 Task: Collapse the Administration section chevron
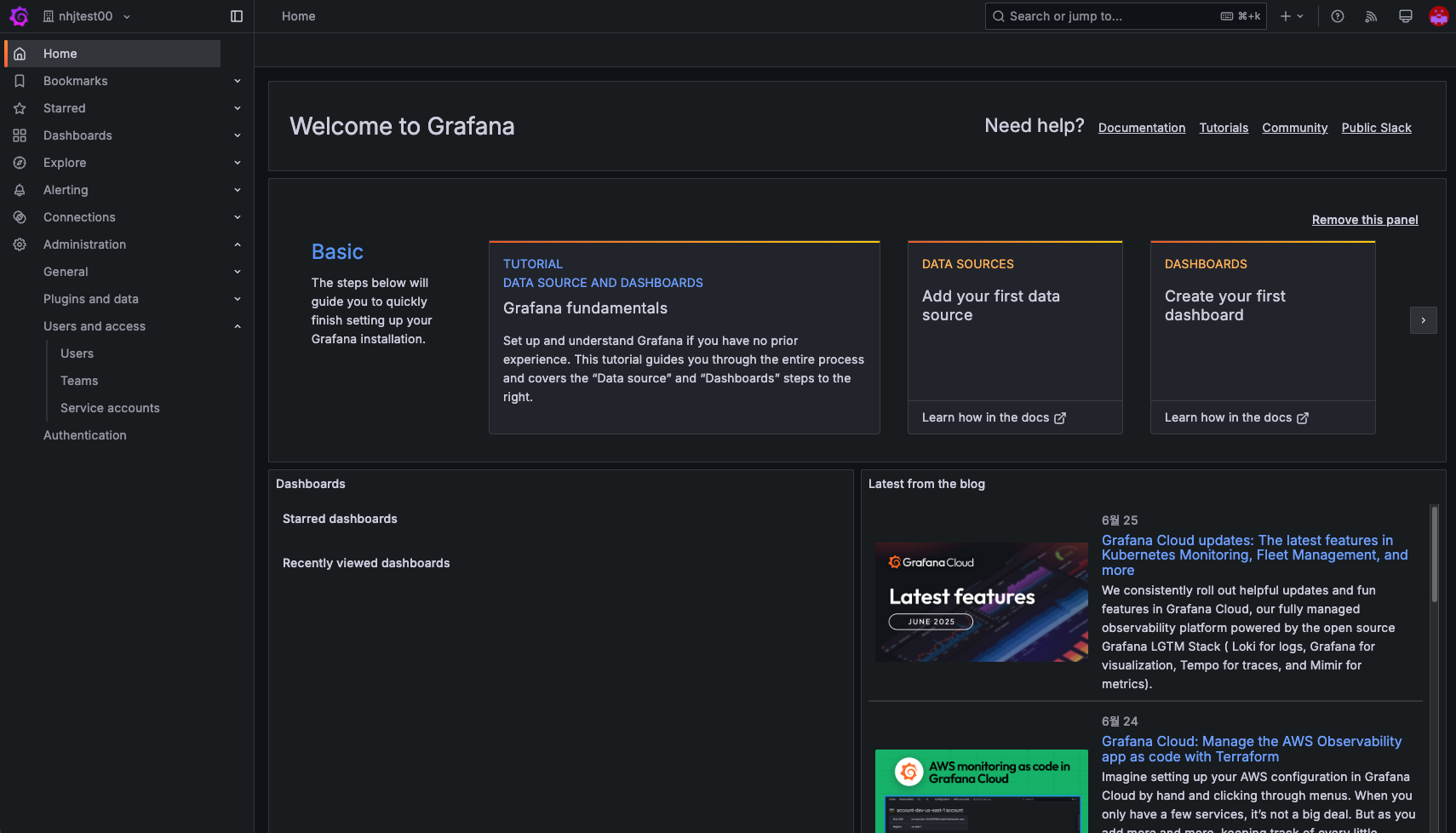238,244
